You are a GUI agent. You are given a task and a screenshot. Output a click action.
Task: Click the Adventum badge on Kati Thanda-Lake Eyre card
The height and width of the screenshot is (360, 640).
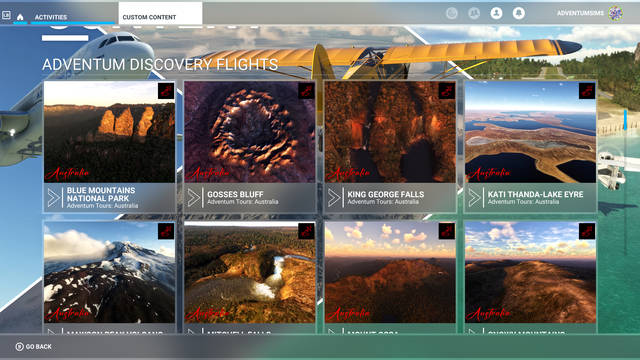(587, 91)
